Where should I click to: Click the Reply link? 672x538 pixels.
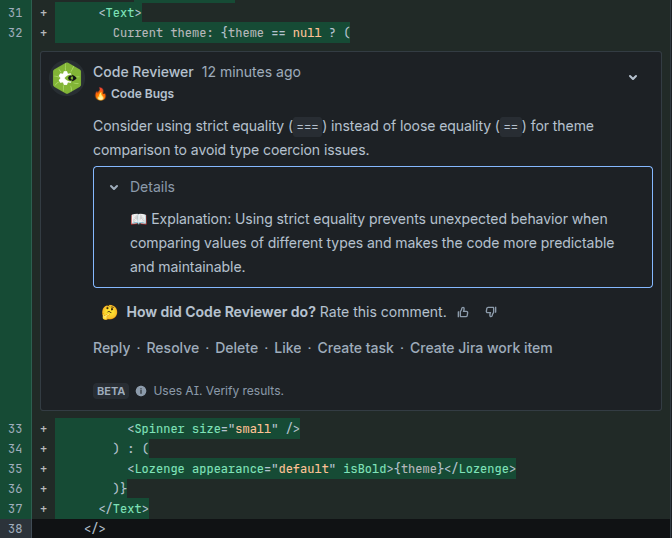111,348
